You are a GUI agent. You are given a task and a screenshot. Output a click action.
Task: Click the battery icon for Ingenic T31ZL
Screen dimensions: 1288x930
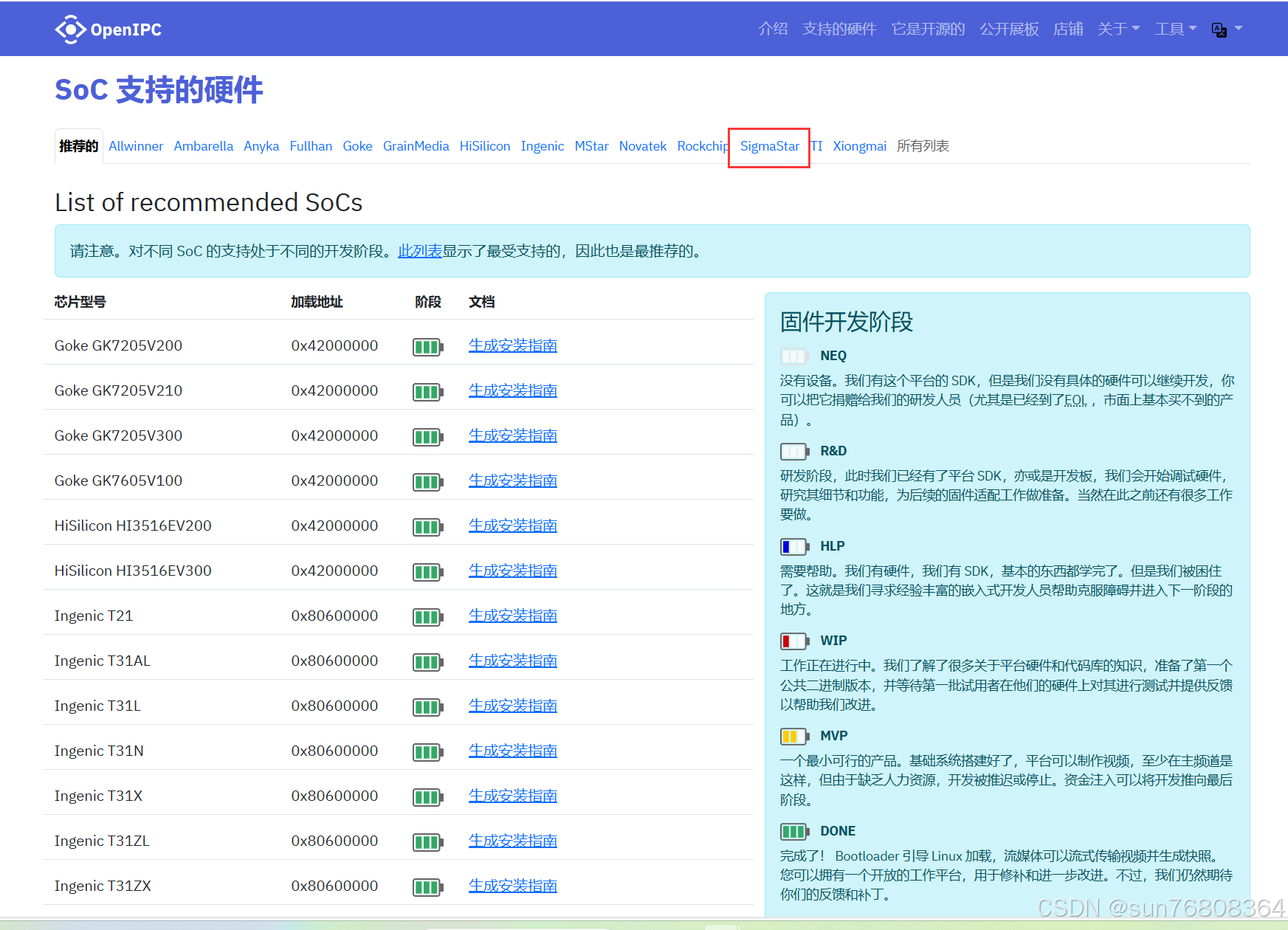(x=427, y=842)
